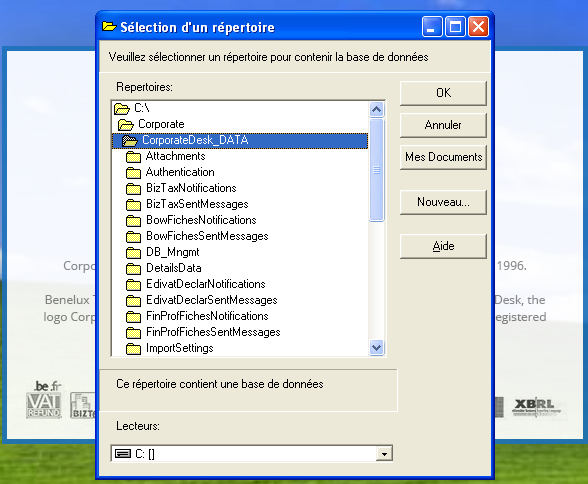This screenshot has width=588, height=484.
Task: Click the Annuler button
Action: pyautogui.click(x=443, y=125)
